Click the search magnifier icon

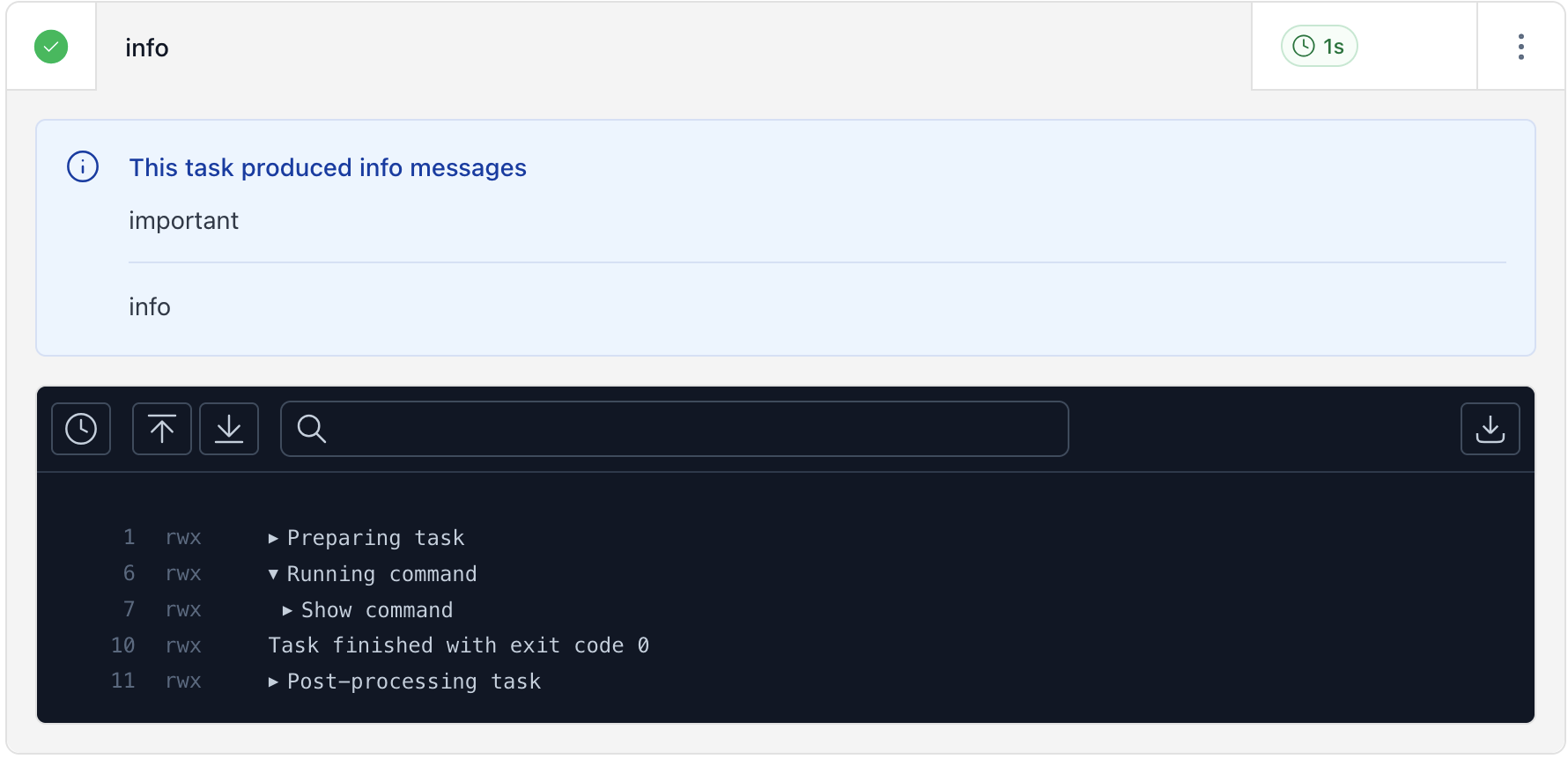tap(310, 430)
